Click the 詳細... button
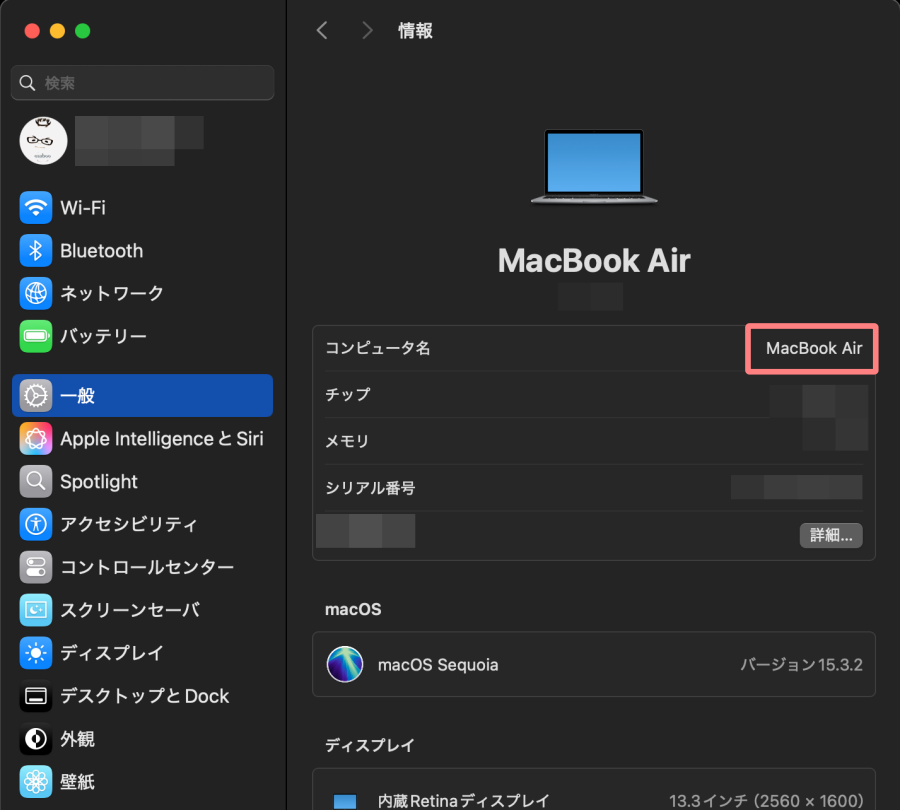 click(831, 535)
